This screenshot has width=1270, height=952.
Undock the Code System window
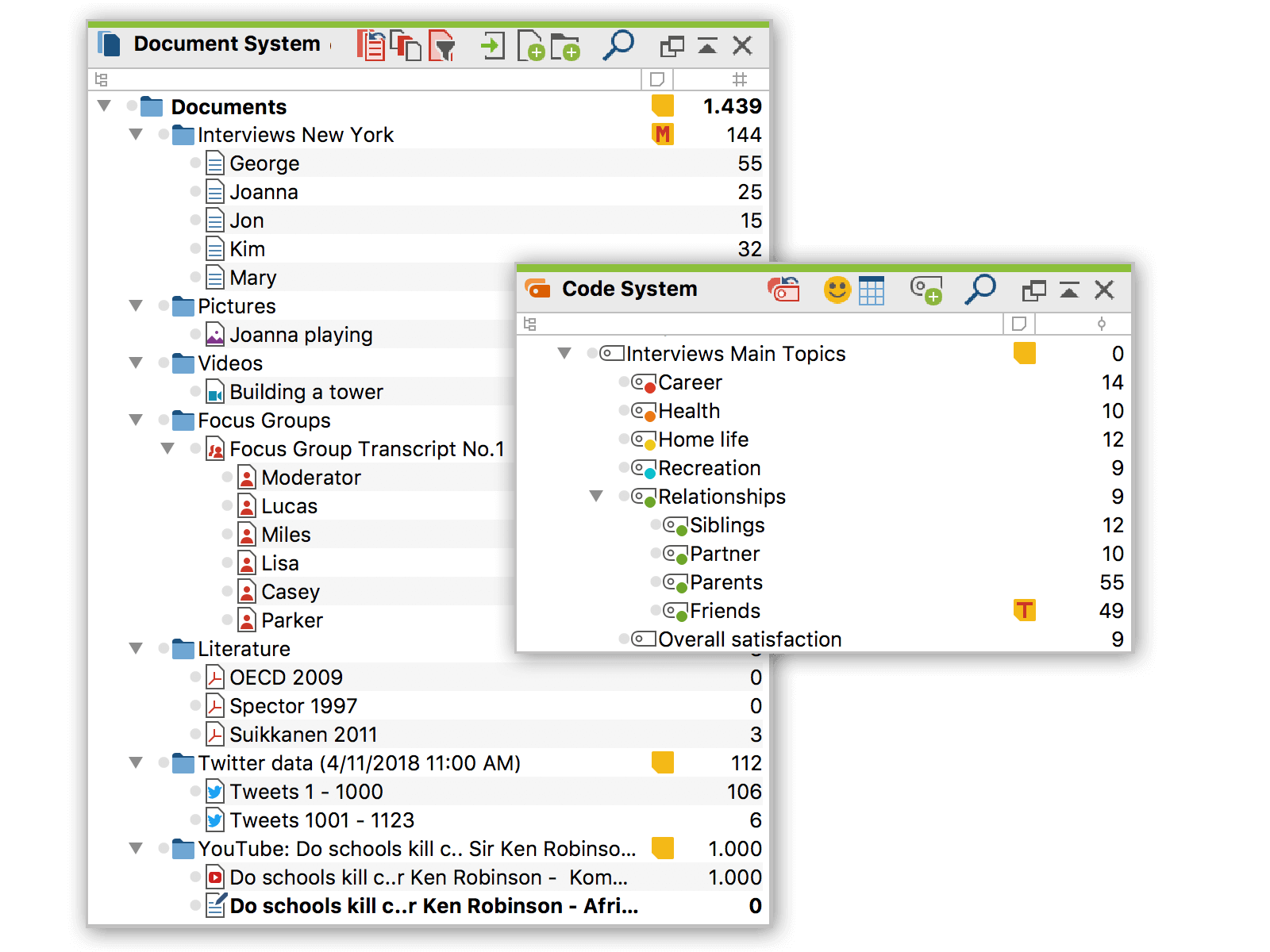pyautogui.click(x=1033, y=290)
